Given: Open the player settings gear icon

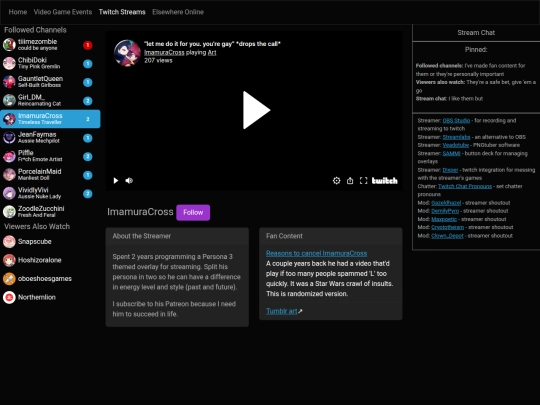Looking at the screenshot, I should pos(336,180).
